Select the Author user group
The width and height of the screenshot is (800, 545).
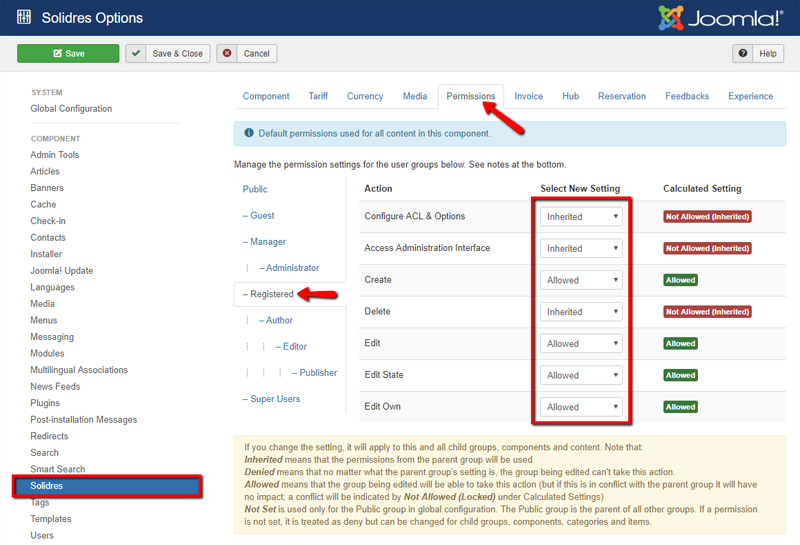point(276,320)
